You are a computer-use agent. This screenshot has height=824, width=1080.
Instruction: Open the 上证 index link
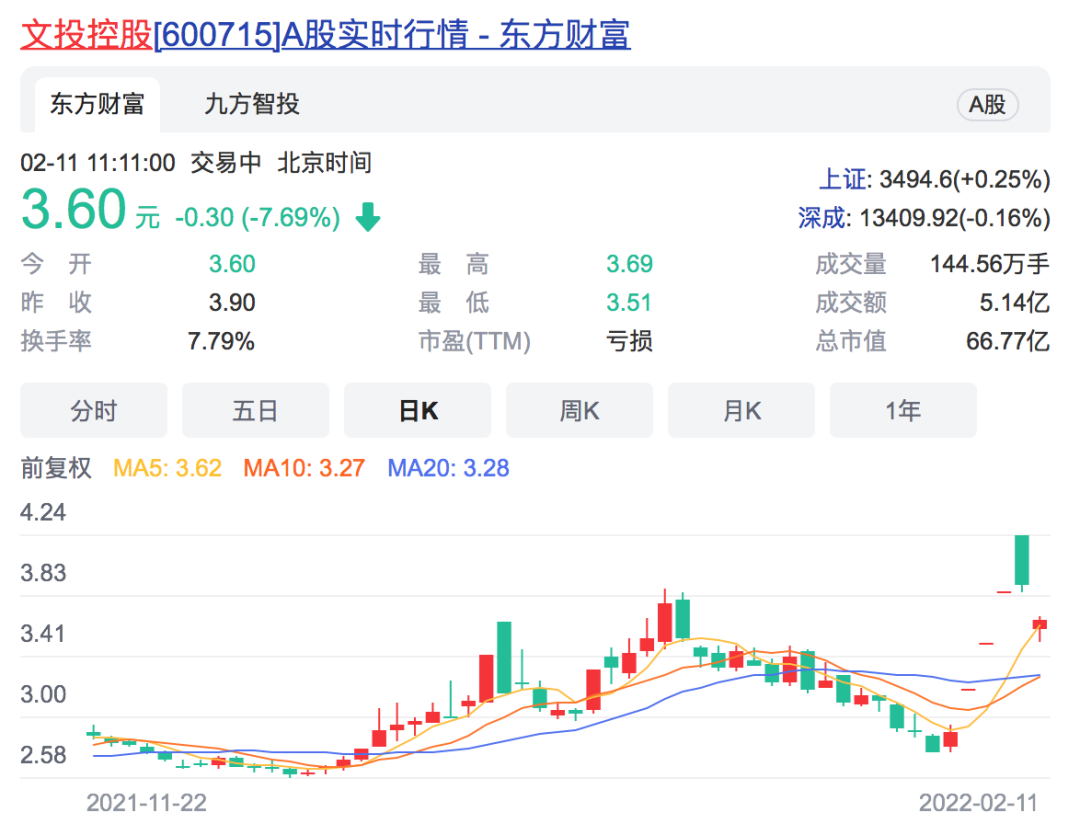coord(843,180)
